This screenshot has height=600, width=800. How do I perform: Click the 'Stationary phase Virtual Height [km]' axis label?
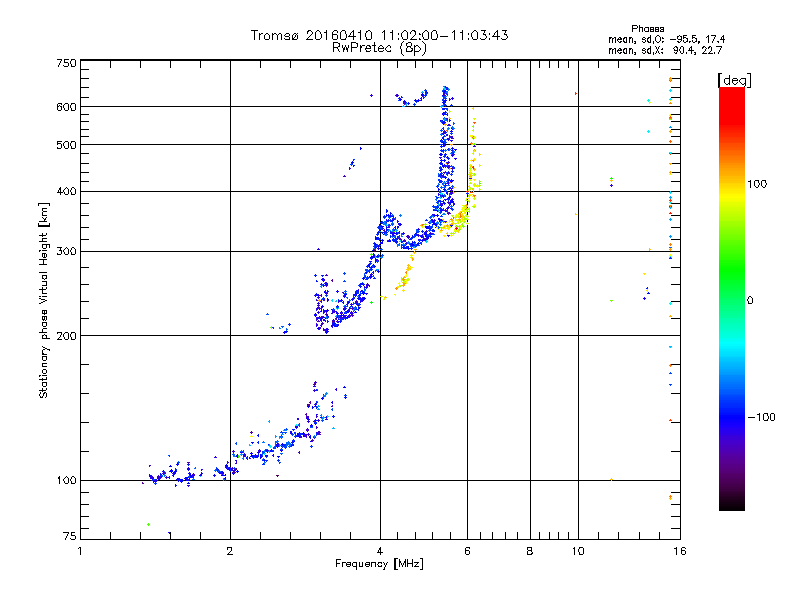point(44,301)
